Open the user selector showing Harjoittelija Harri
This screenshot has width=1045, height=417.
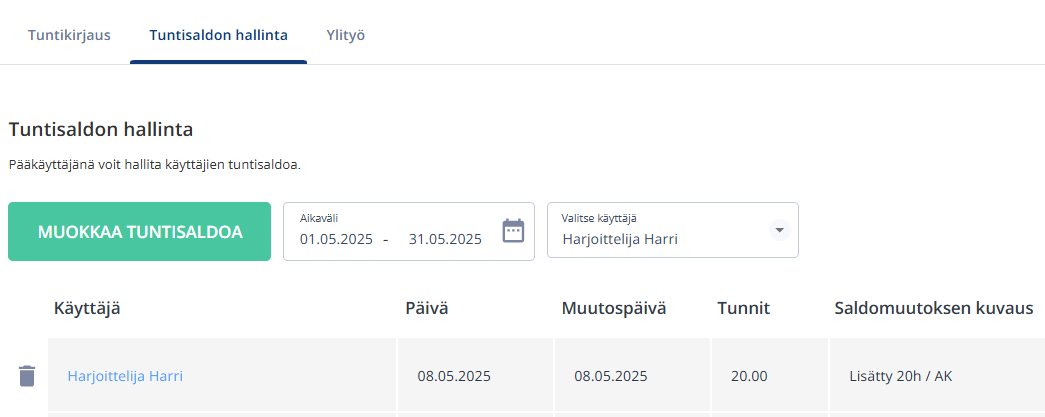(x=672, y=230)
